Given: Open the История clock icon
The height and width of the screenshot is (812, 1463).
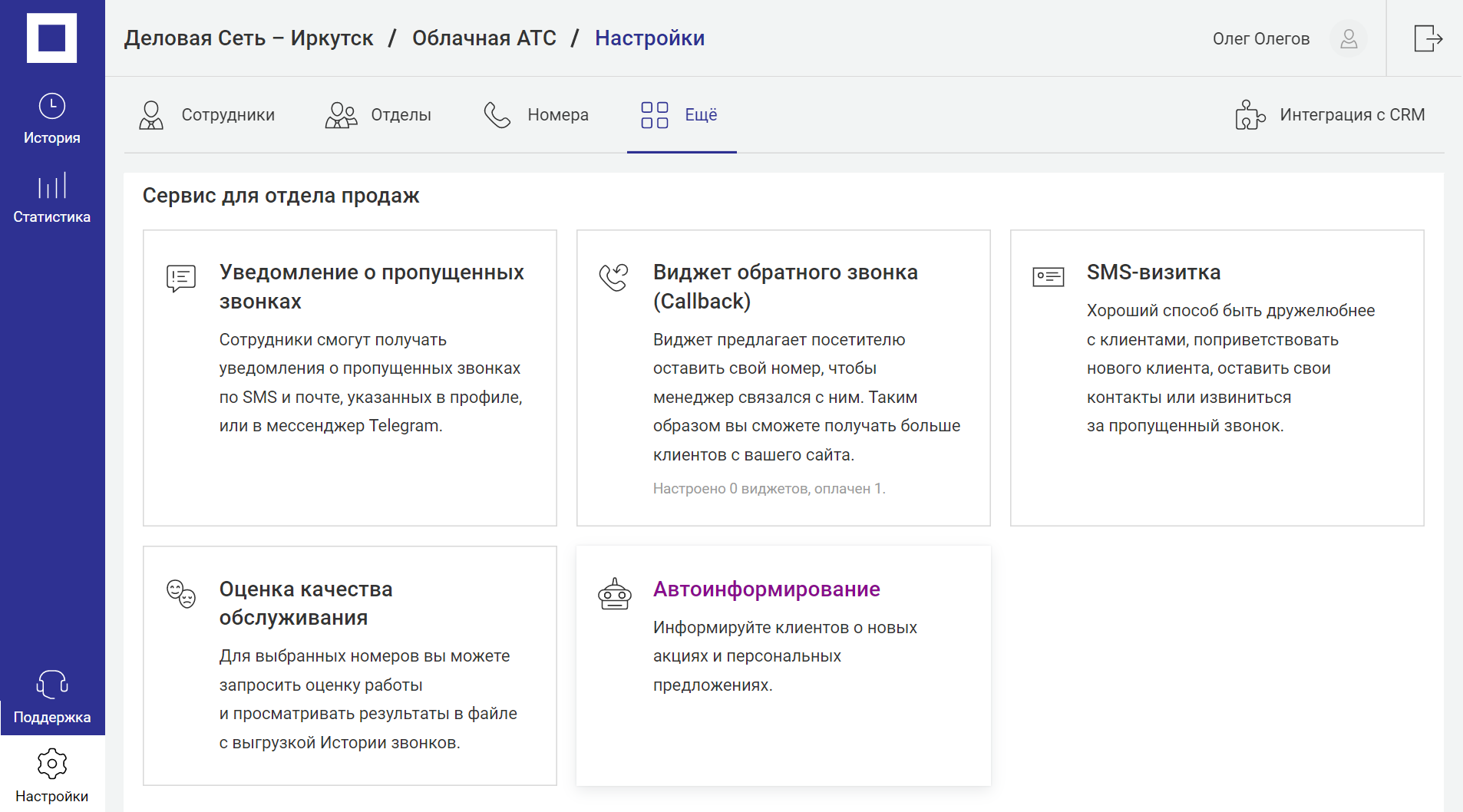Looking at the screenshot, I should [x=52, y=106].
